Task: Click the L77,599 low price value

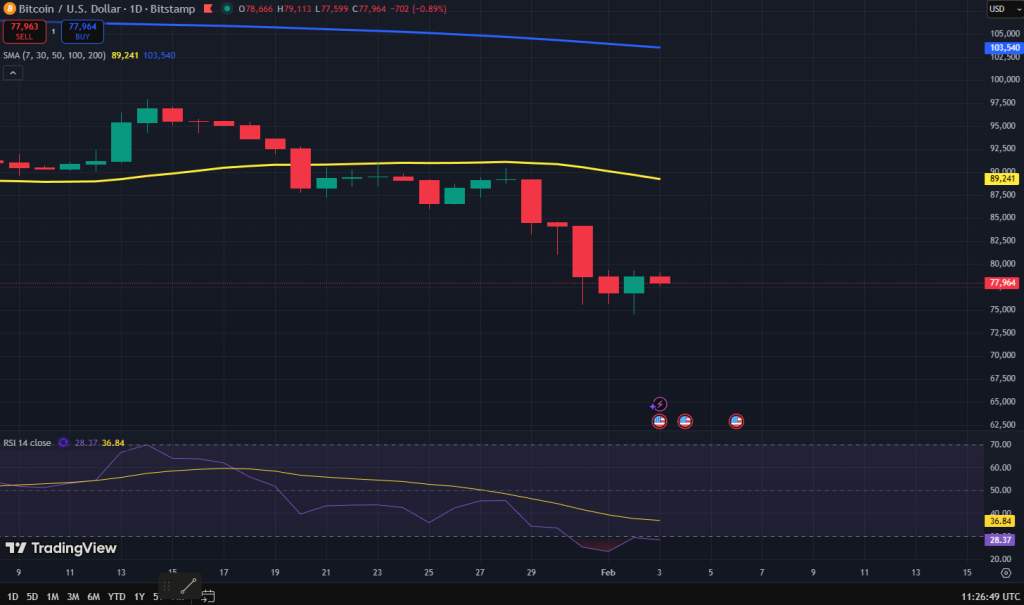Action: click(332, 9)
